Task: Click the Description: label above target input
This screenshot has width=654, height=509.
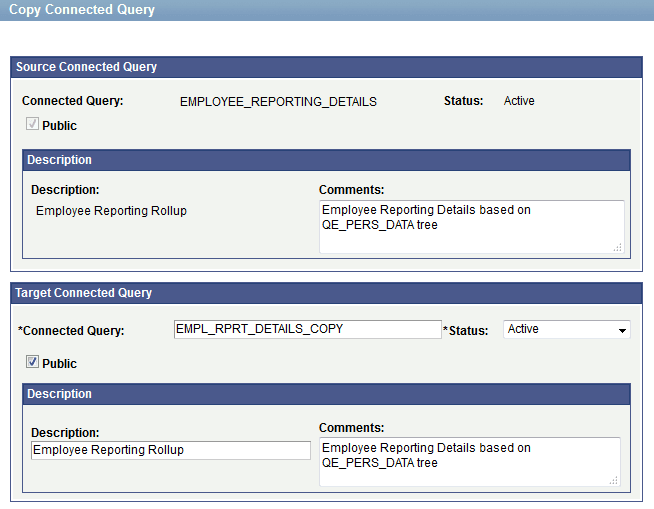Action: pos(65,433)
